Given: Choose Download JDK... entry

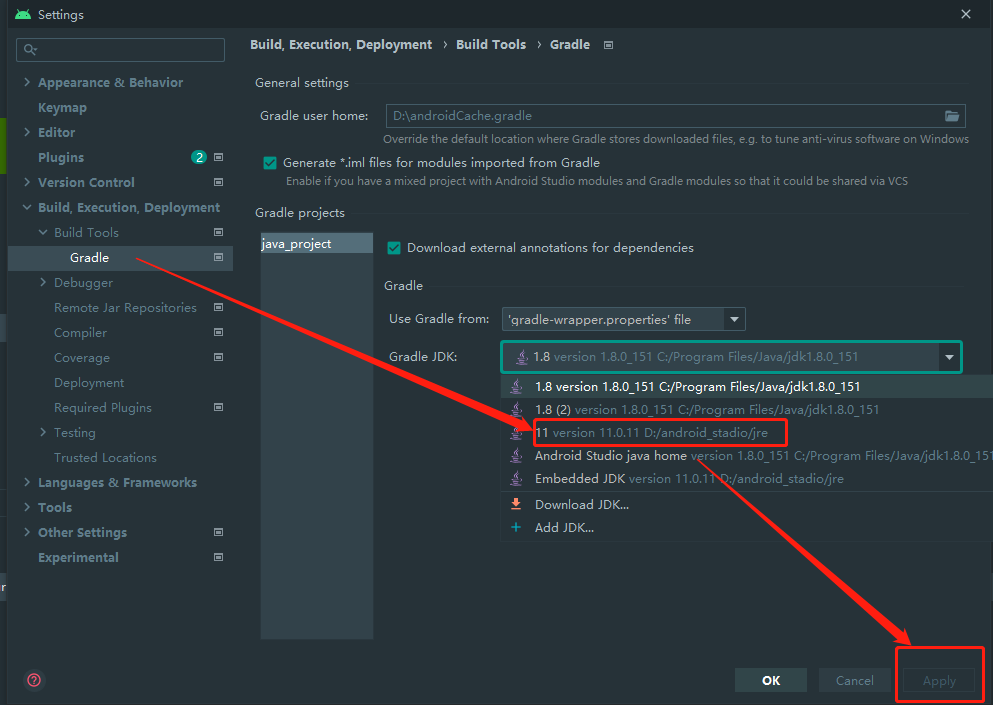Looking at the screenshot, I should 747,504.
